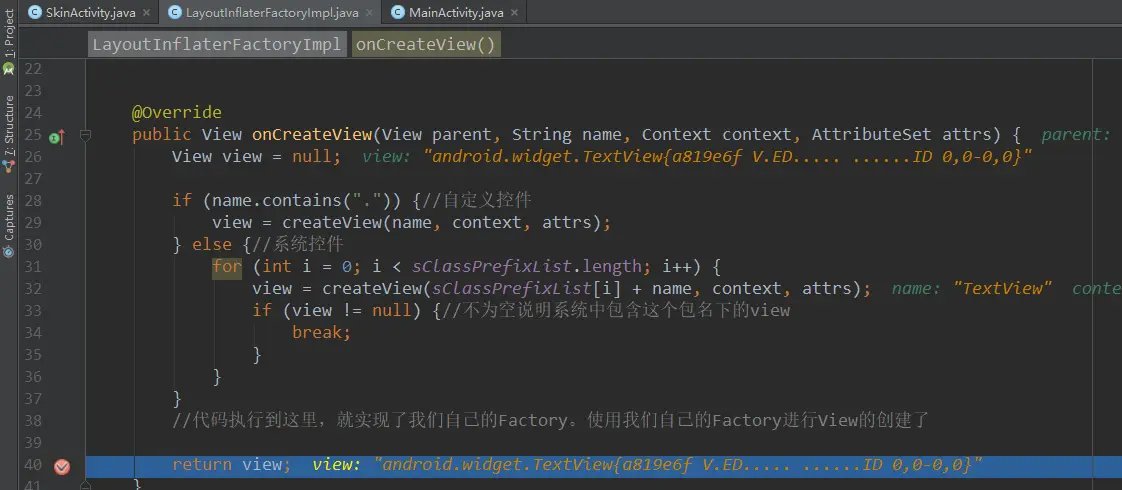Open the Project tool window

pyautogui.click(x=9, y=34)
